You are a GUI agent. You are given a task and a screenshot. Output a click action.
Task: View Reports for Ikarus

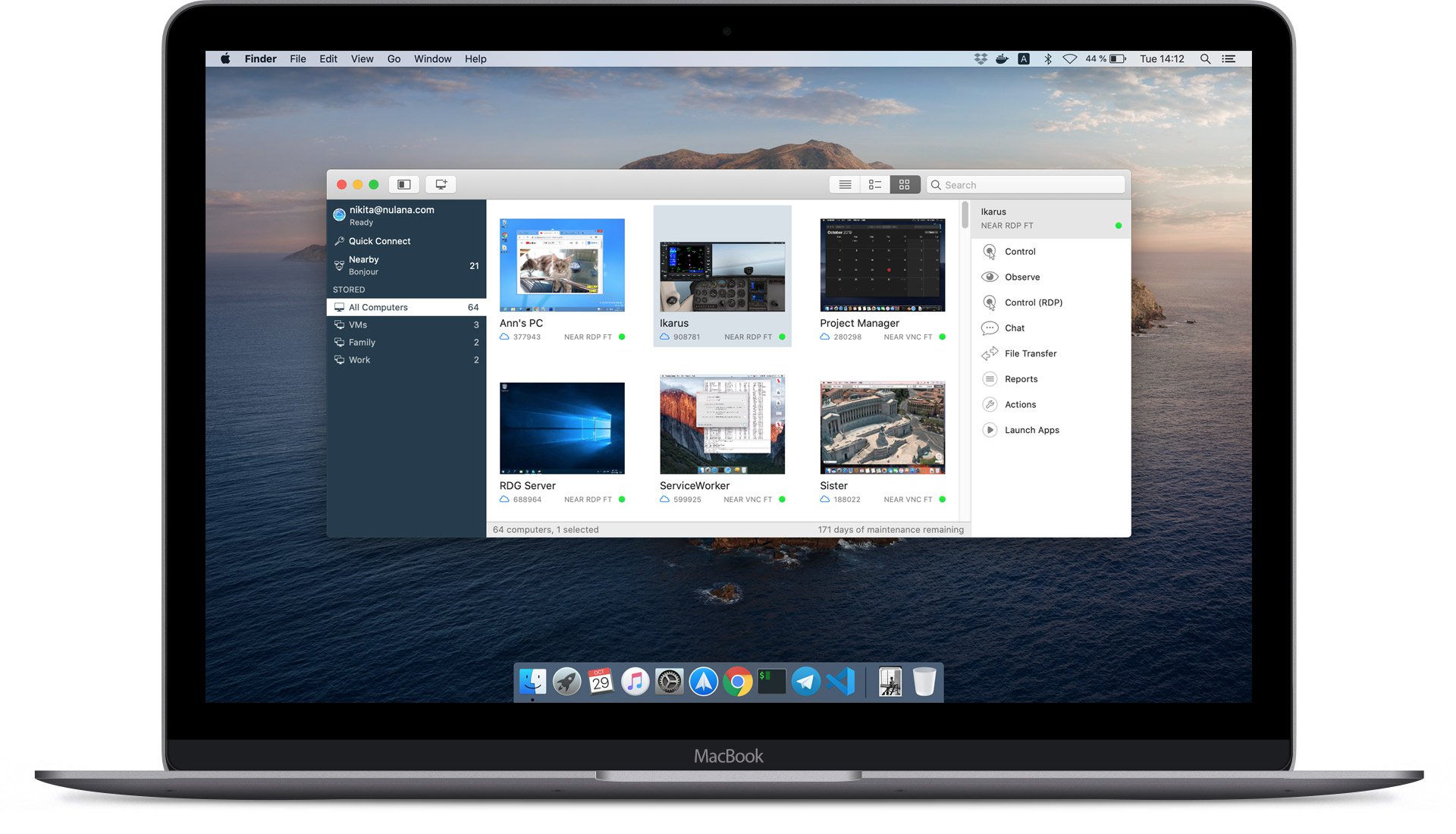1018,378
